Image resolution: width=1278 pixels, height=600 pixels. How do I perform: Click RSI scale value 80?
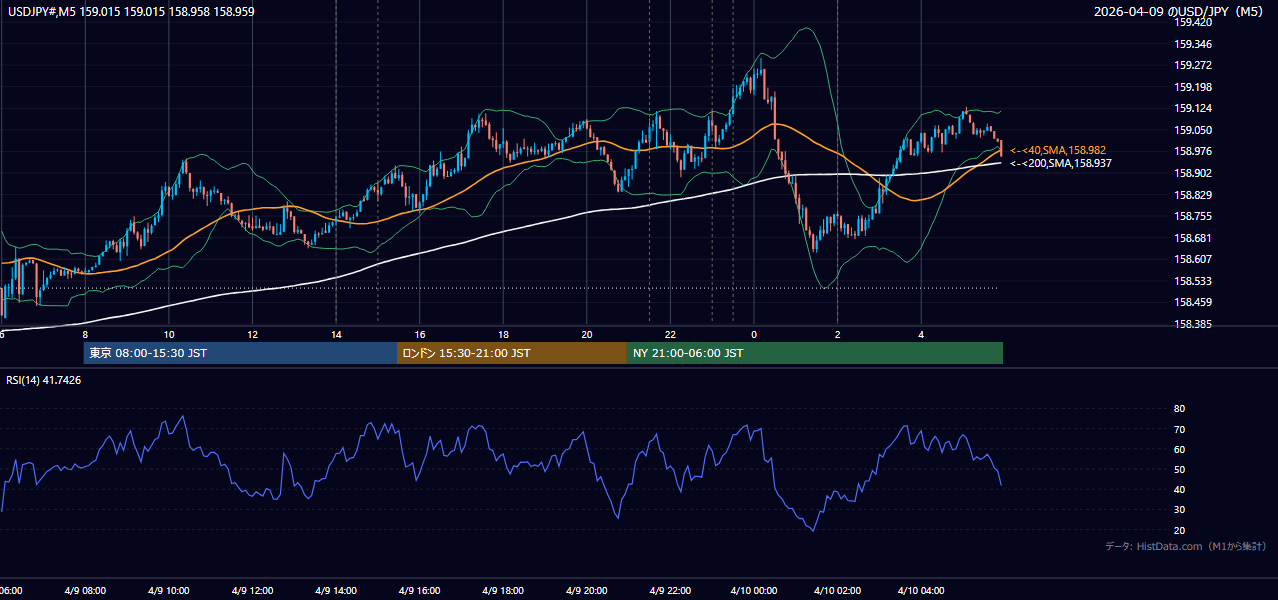point(1179,409)
